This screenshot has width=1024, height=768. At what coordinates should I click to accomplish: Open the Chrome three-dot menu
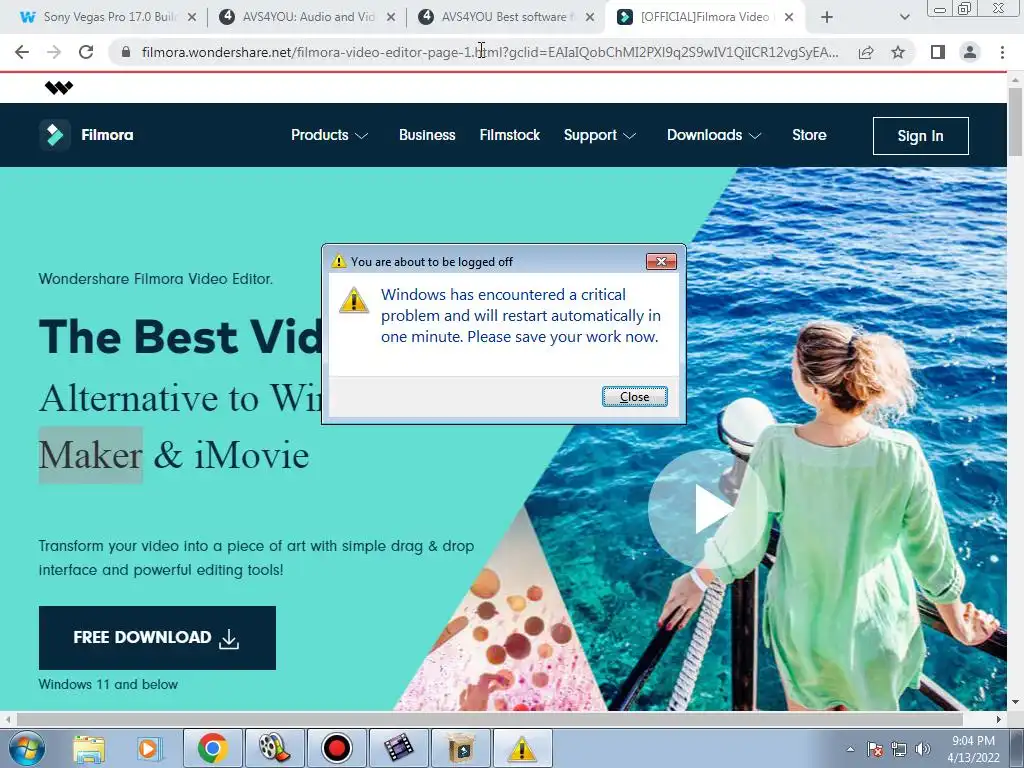pyautogui.click(x=1002, y=52)
